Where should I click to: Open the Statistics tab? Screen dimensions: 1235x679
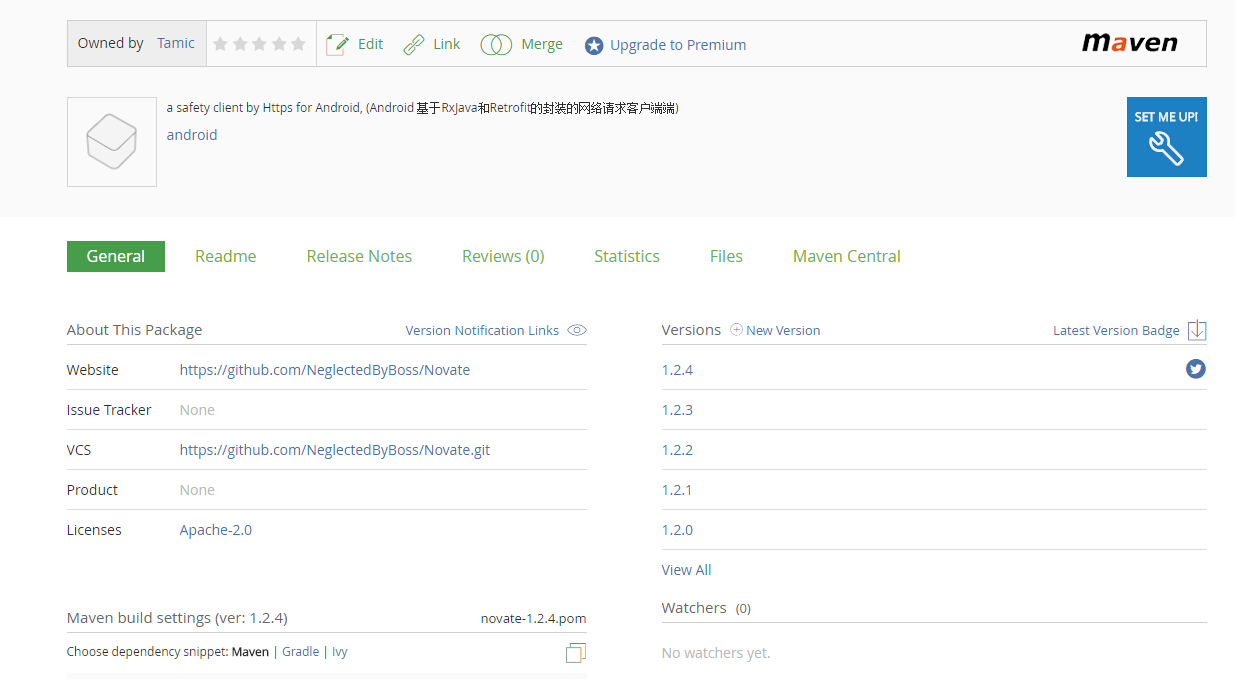pyautogui.click(x=626, y=256)
